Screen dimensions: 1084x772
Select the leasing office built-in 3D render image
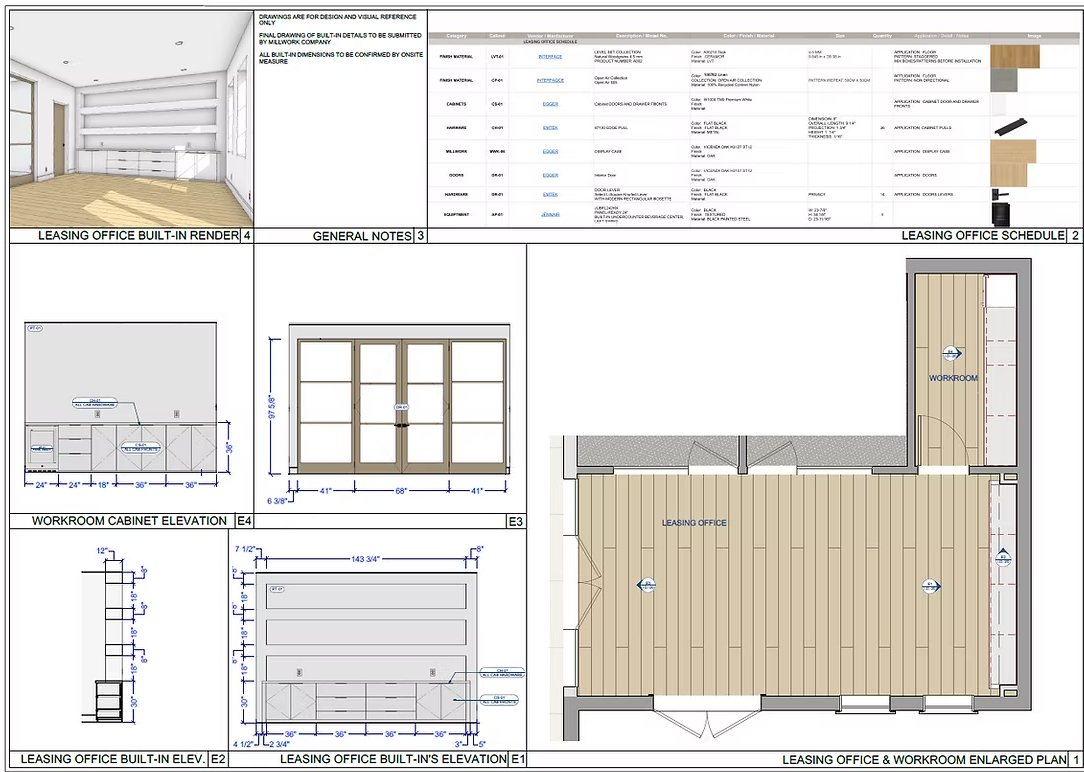point(131,119)
